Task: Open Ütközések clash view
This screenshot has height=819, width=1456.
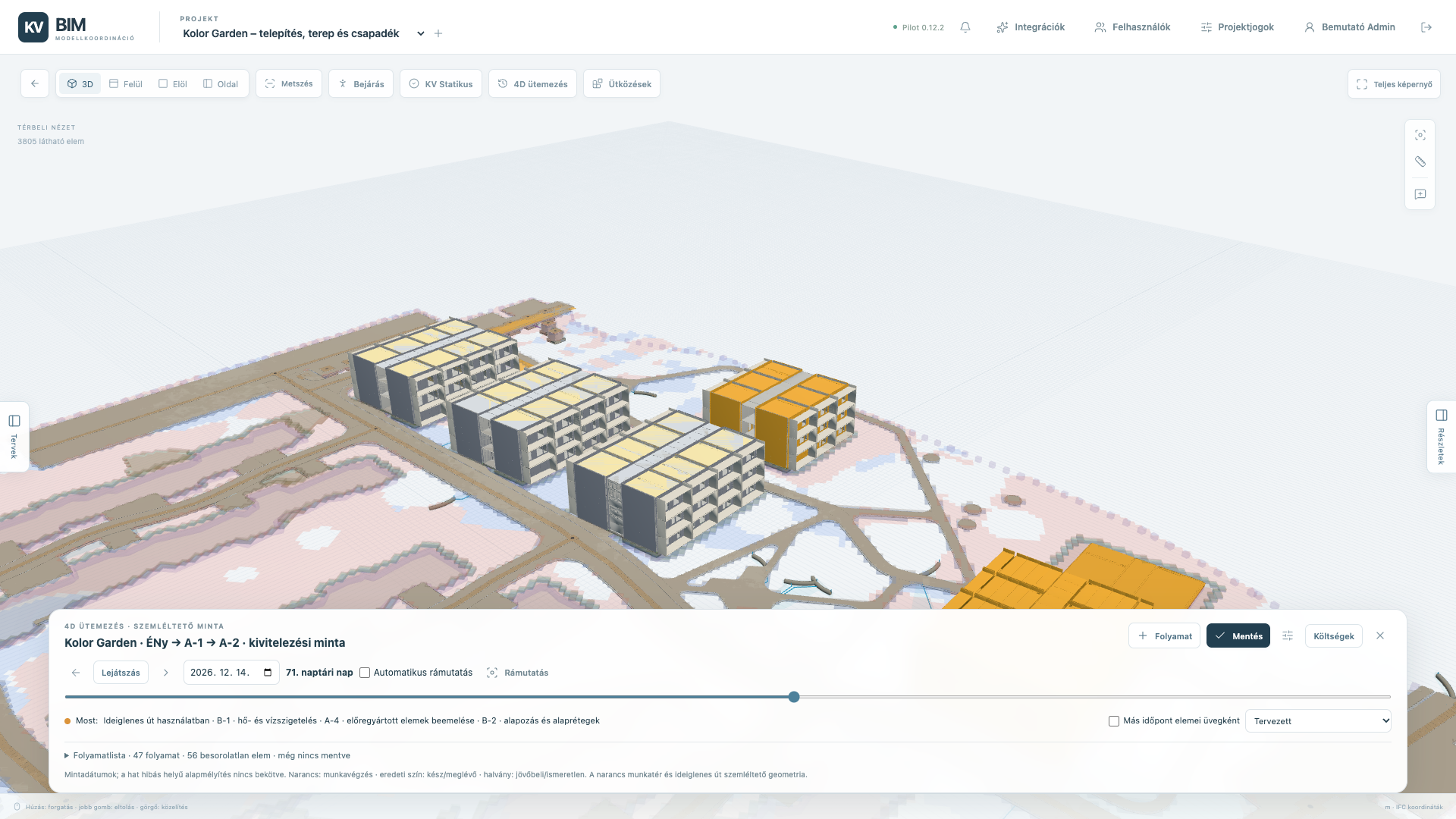Action: pyautogui.click(x=622, y=83)
